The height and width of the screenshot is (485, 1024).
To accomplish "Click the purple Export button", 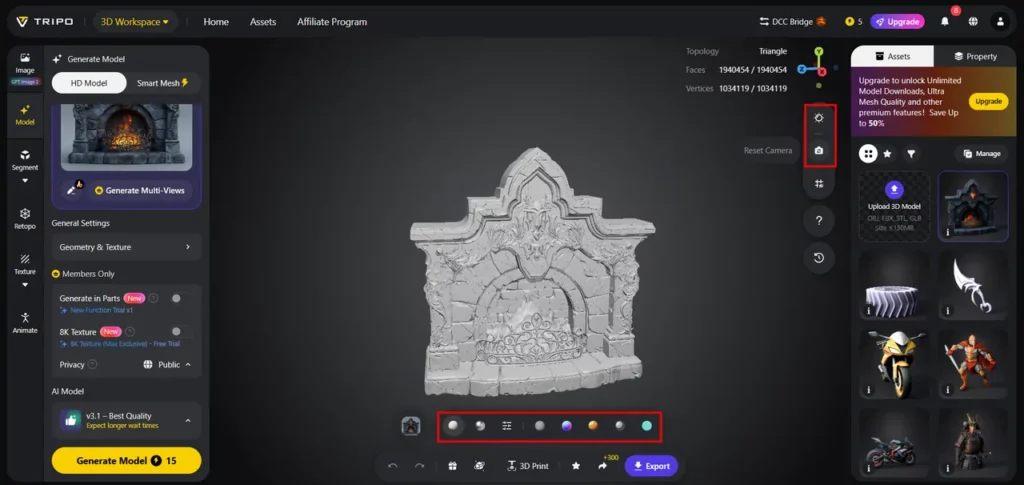I will click(x=651, y=466).
